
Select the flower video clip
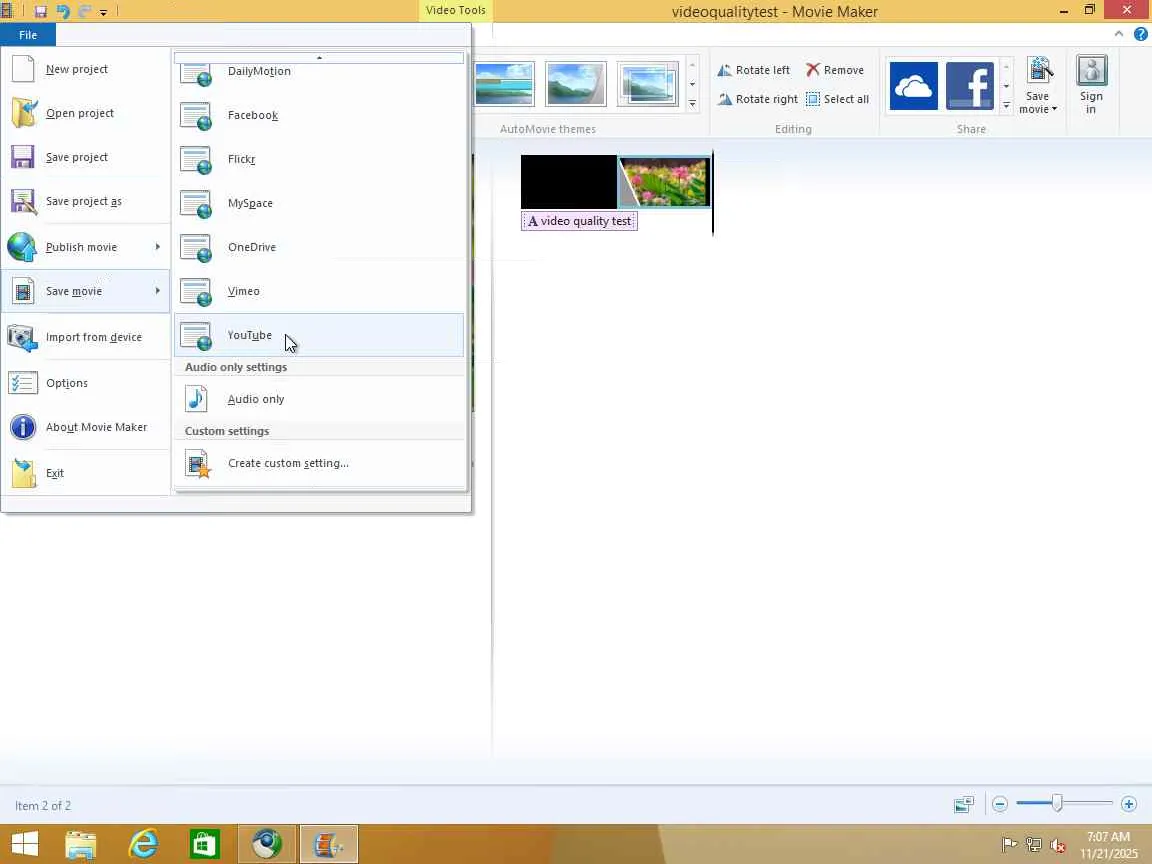[664, 181]
